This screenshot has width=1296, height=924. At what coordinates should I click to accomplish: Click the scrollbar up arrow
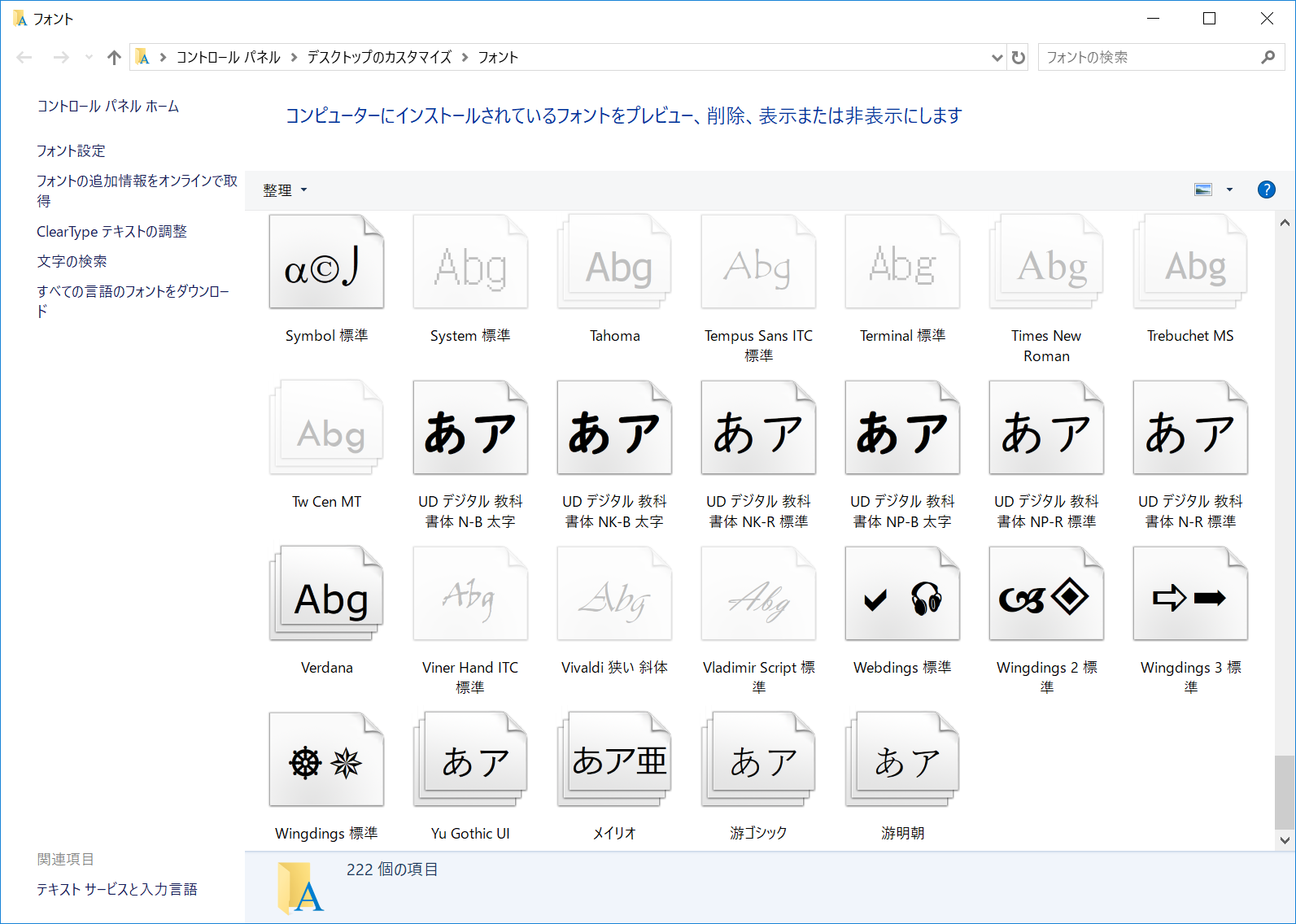1285,222
